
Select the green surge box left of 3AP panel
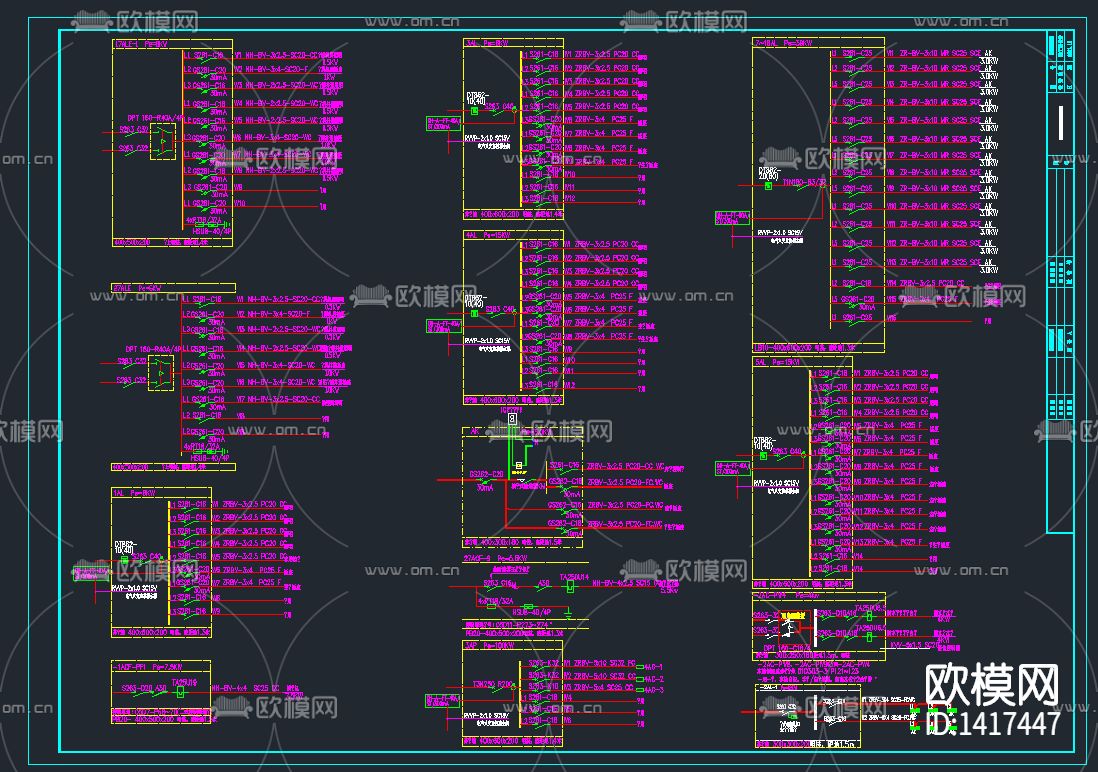[x=442, y=699]
